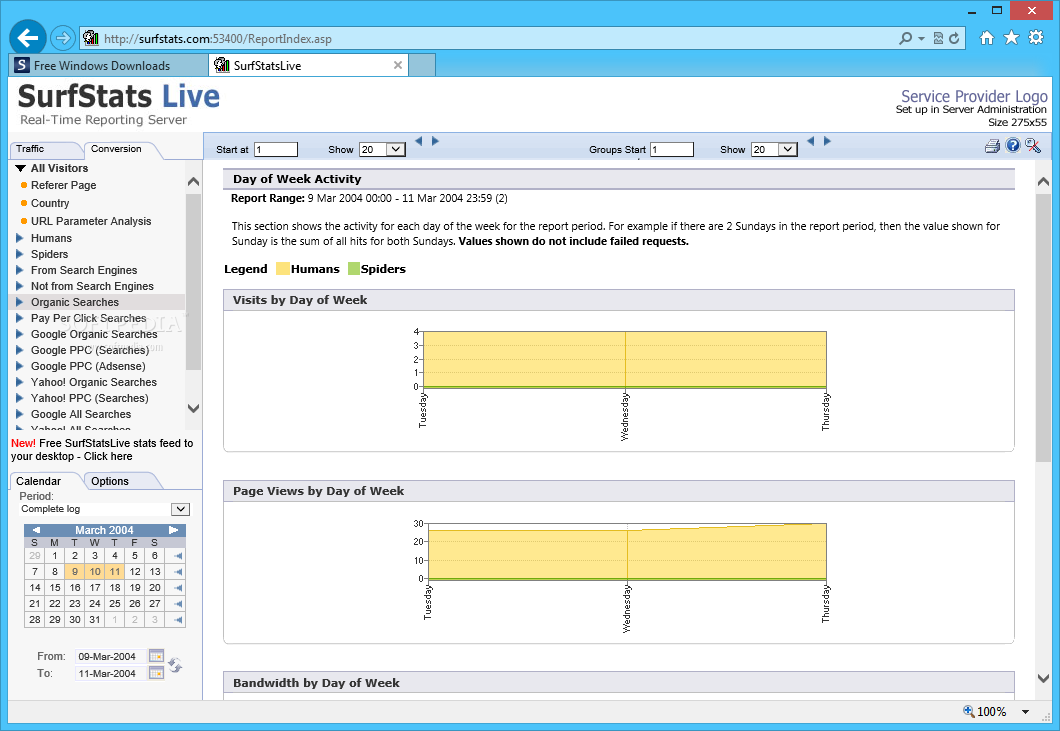Select March 17 in the calendar
1060x731 pixels.
pos(95,588)
